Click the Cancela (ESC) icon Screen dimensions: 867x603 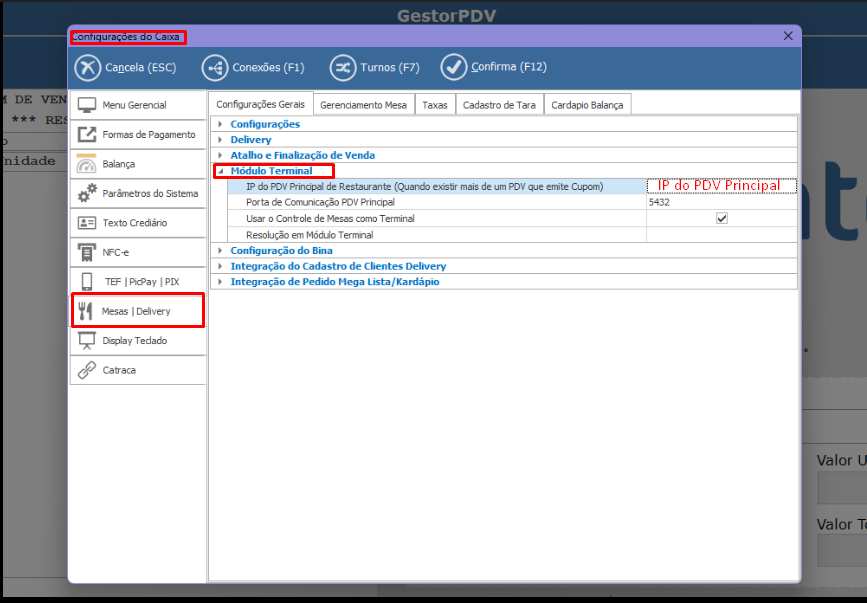point(88,68)
